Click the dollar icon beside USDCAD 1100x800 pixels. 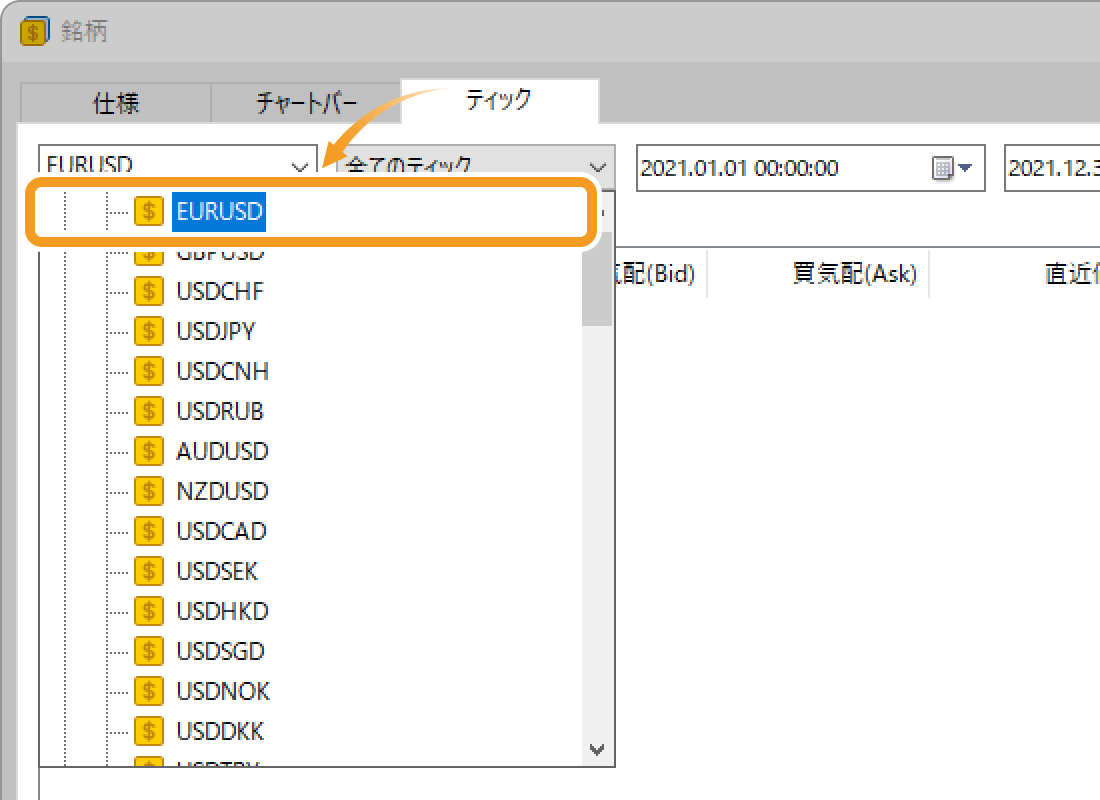click(x=149, y=531)
